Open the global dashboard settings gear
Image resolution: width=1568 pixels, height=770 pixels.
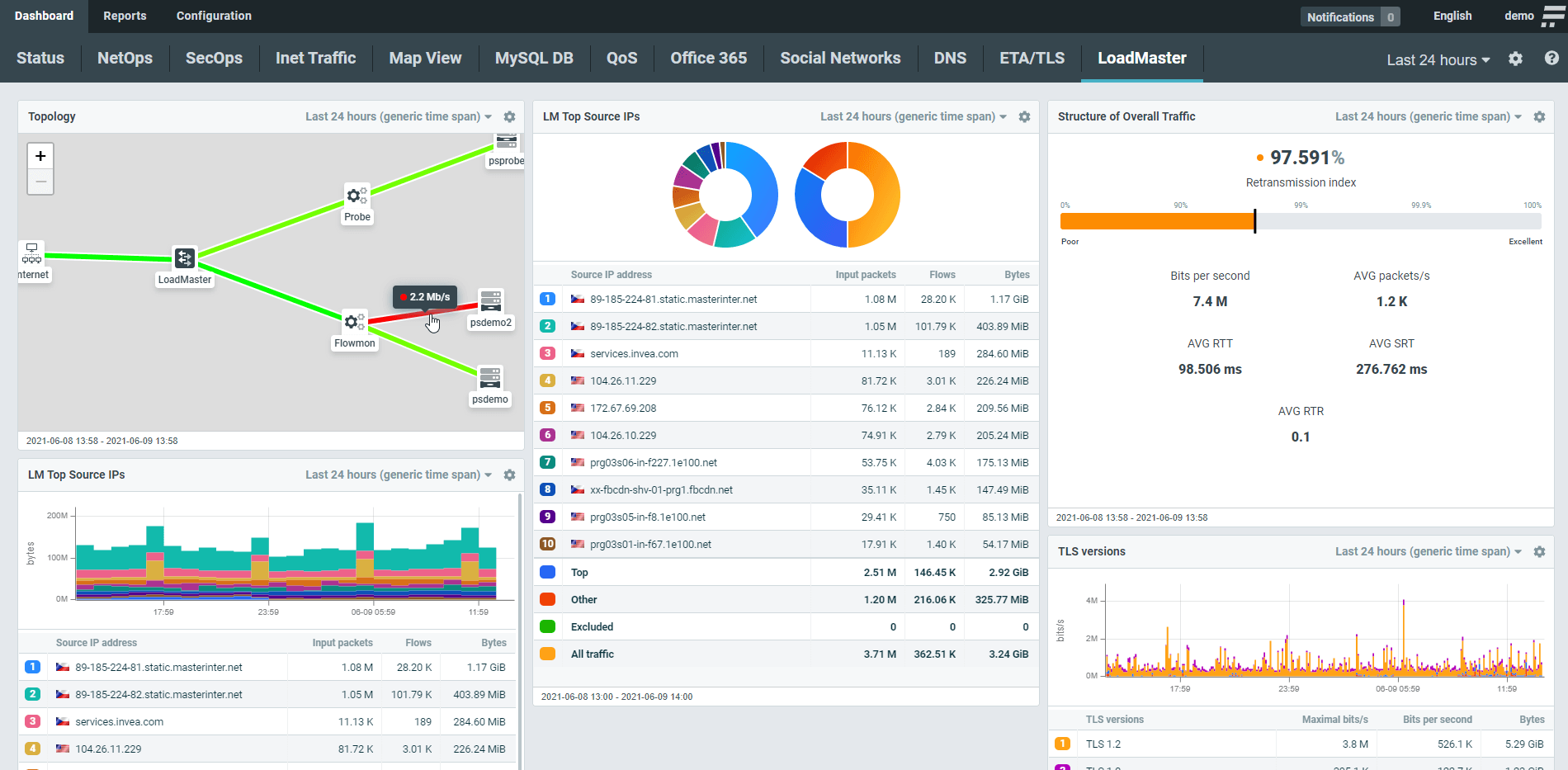pyautogui.click(x=1515, y=59)
